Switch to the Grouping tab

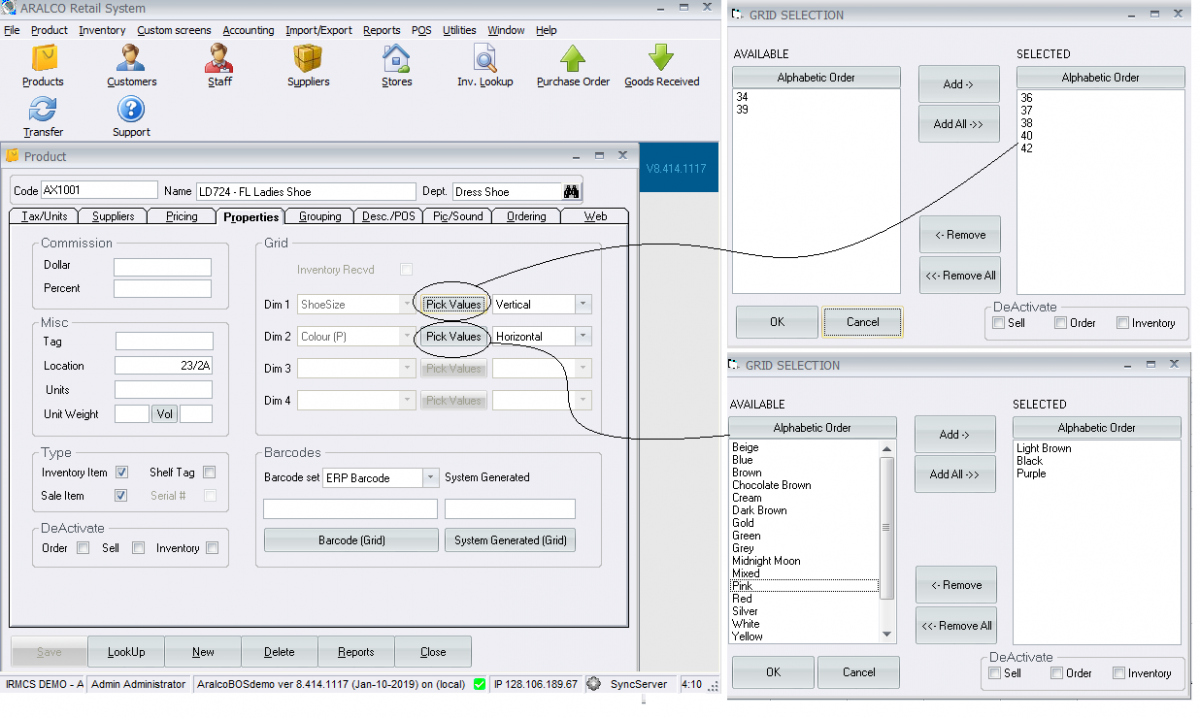[320, 216]
